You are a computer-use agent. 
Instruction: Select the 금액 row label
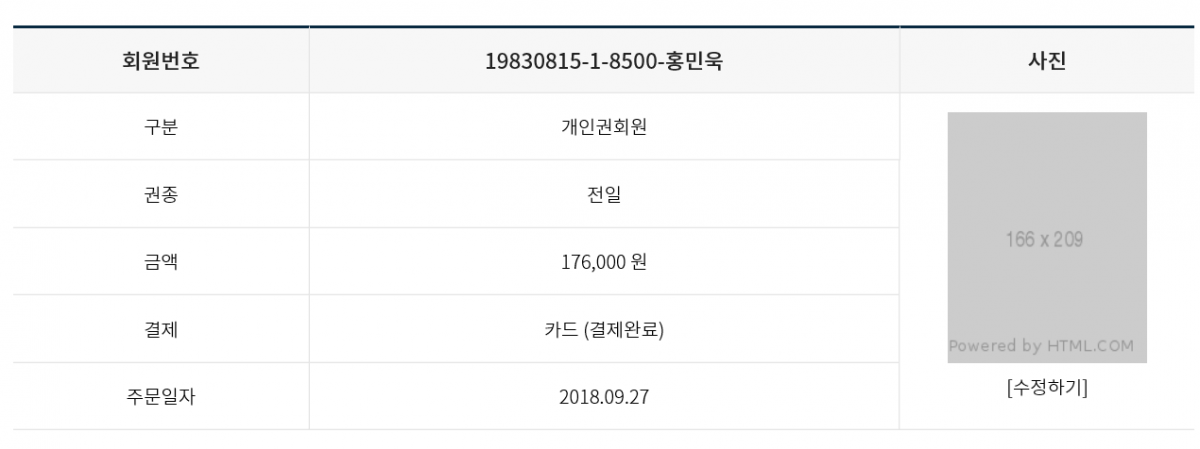160,262
